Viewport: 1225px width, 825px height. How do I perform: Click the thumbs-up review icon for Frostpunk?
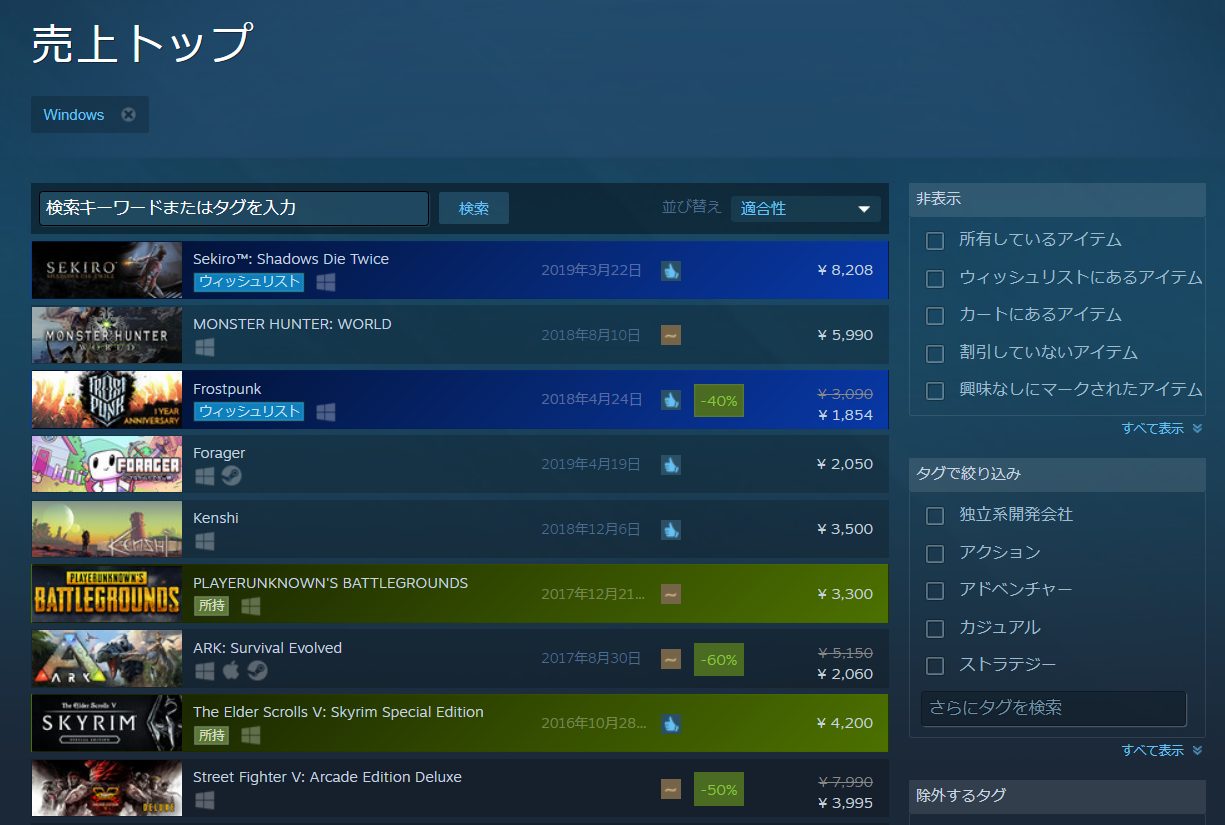[x=670, y=400]
